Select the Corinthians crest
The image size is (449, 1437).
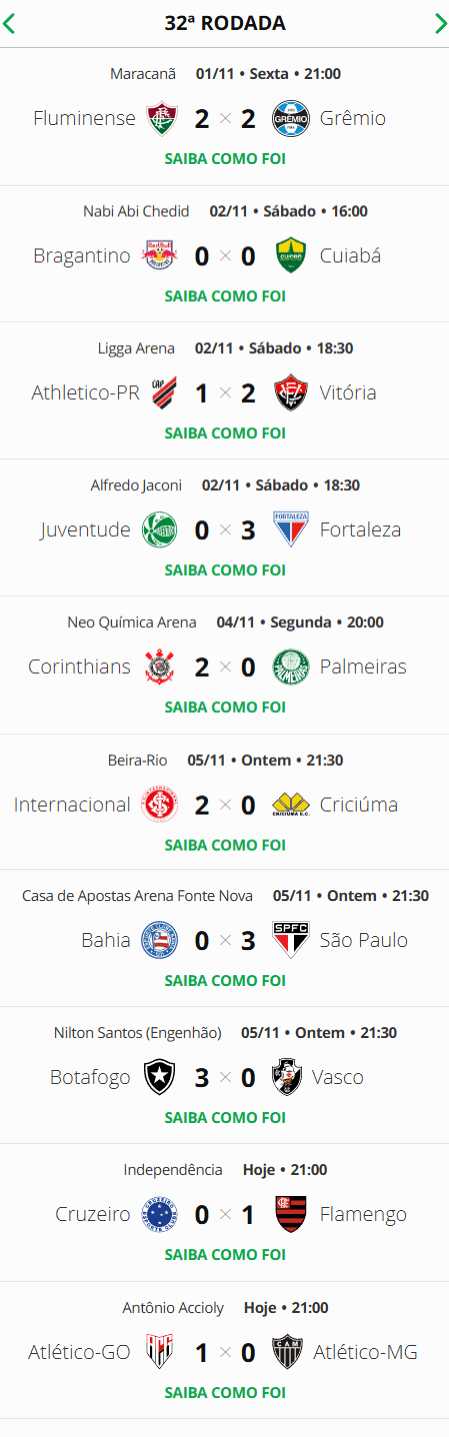tap(159, 667)
